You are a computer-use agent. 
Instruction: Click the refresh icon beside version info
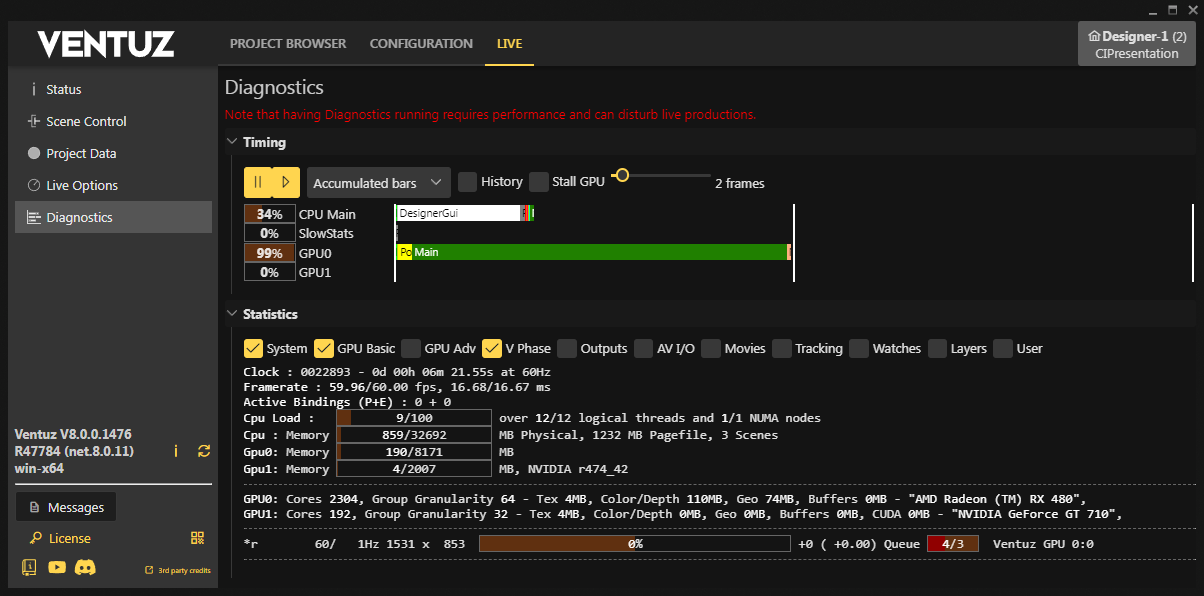pyautogui.click(x=204, y=451)
